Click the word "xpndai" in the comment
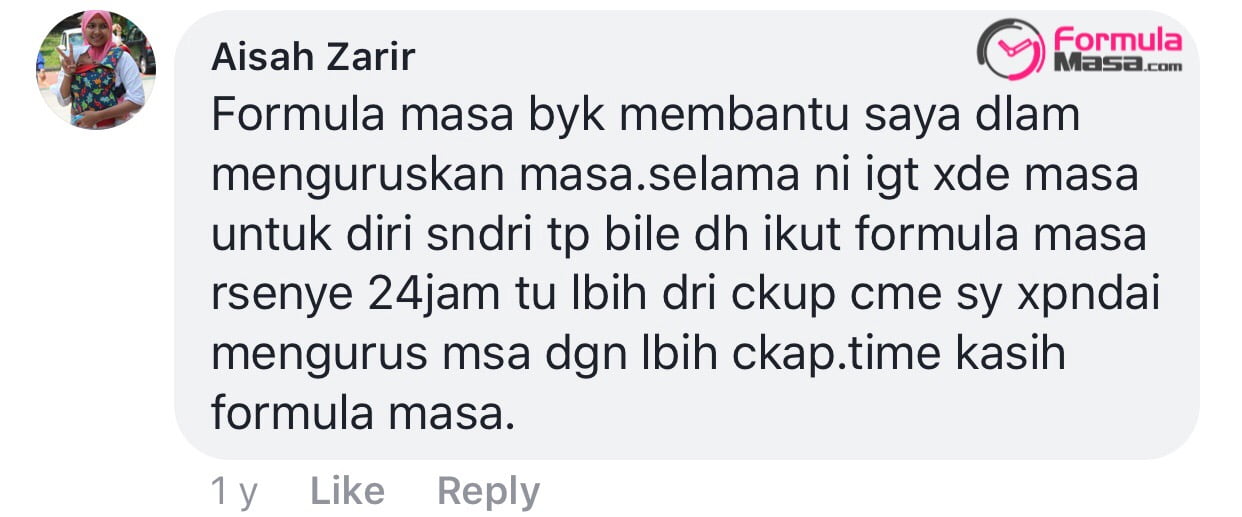The image size is (1242, 517). point(1087,298)
